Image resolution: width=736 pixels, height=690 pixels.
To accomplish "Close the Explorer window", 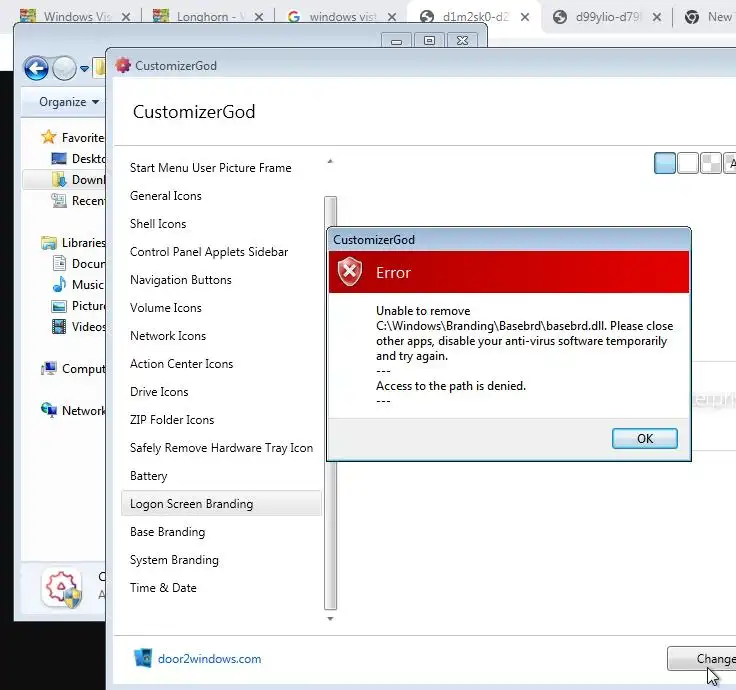I will (462, 41).
